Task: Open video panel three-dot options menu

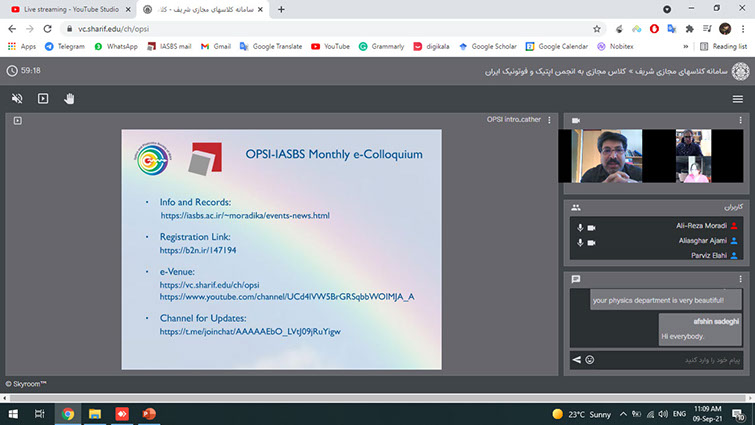Action: [x=740, y=120]
